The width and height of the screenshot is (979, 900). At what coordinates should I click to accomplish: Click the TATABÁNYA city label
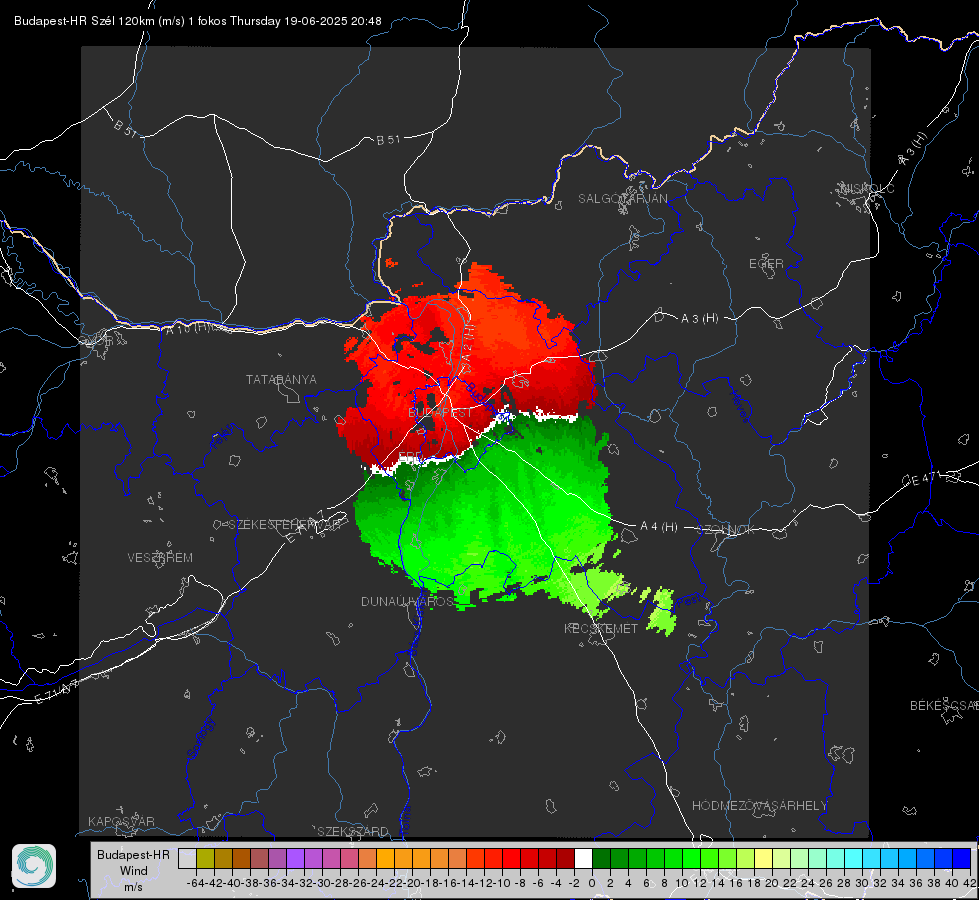tap(281, 379)
